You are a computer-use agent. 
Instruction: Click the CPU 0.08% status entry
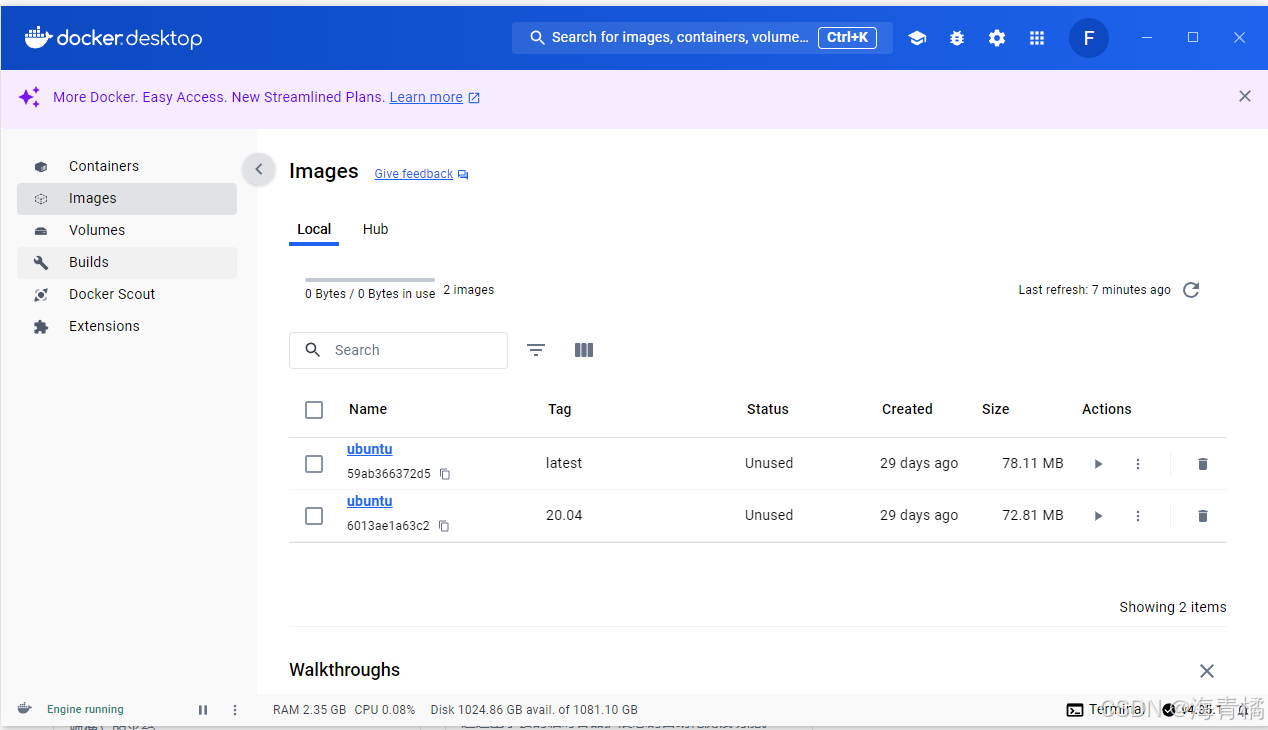[385, 710]
